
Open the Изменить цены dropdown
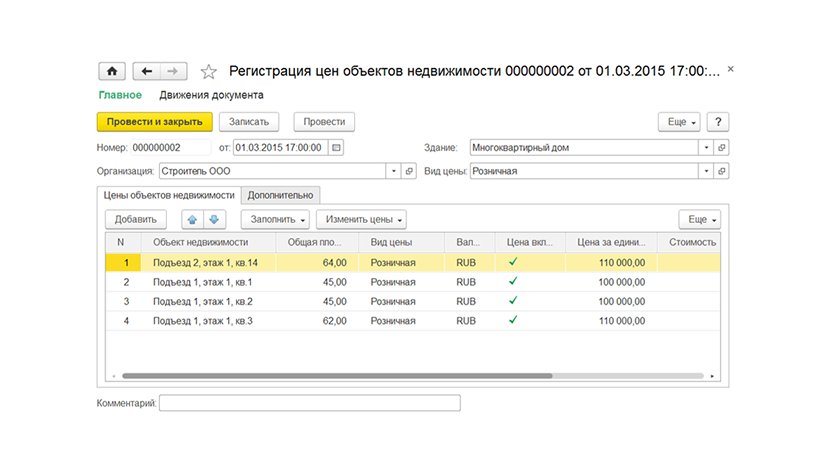[362, 219]
